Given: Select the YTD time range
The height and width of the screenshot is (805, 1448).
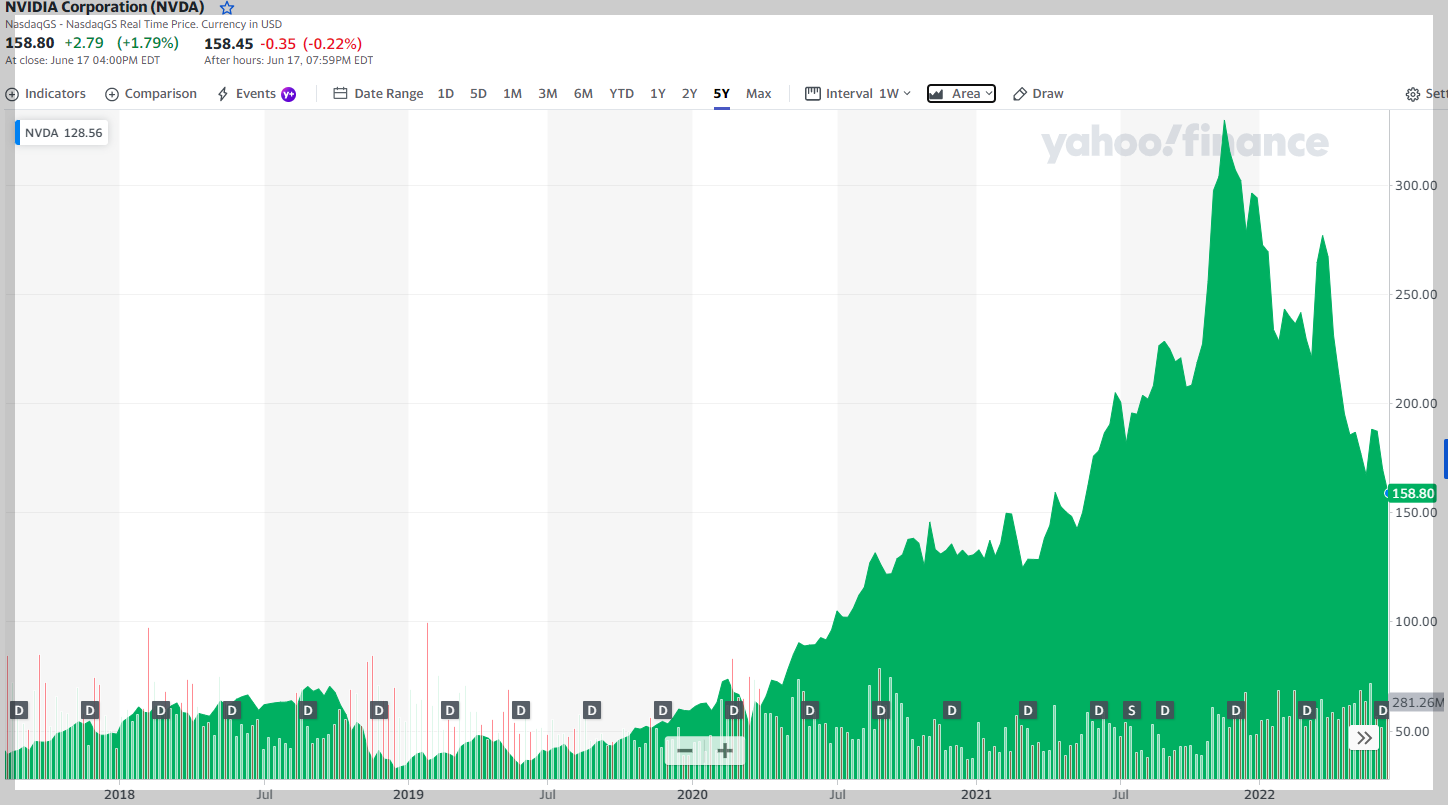Looking at the screenshot, I should (622, 94).
